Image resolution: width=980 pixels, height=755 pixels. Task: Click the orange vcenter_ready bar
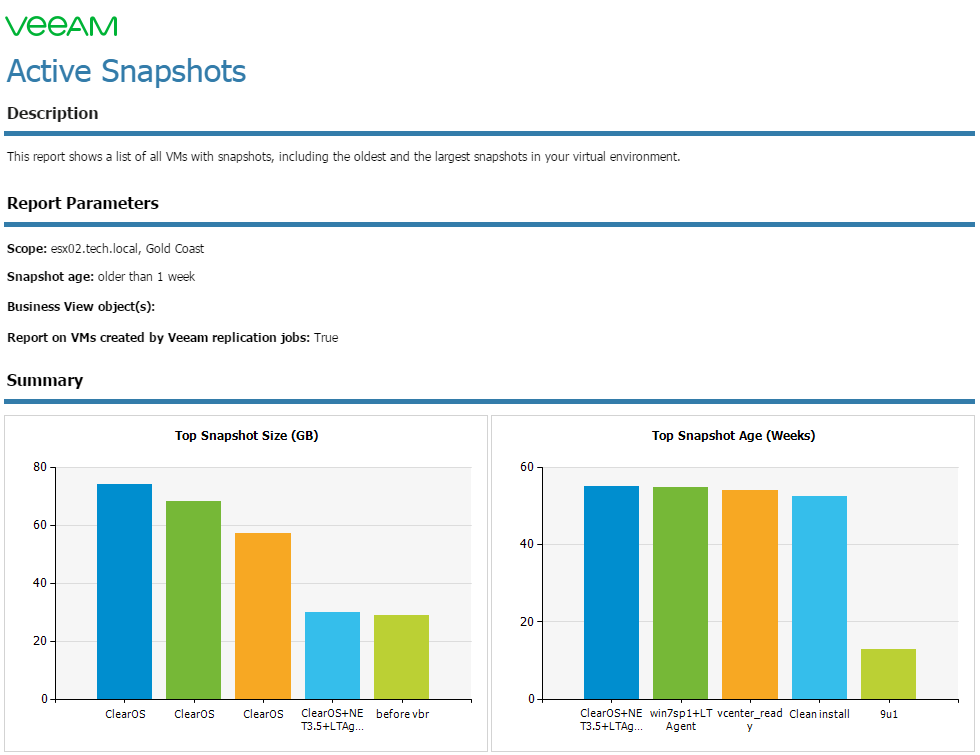click(749, 594)
